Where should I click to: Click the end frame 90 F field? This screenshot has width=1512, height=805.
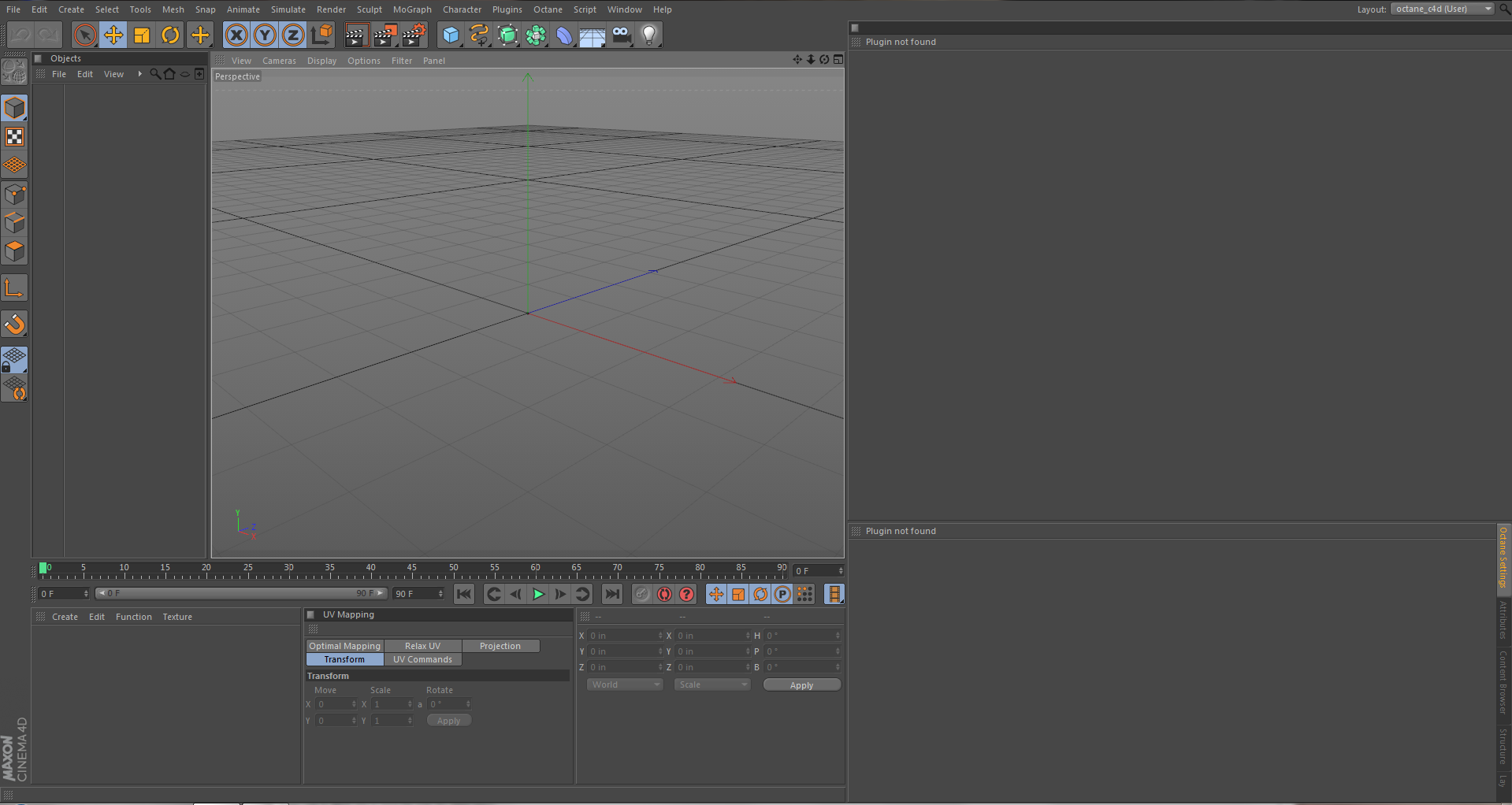pyautogui.click(x=418, y=594)
